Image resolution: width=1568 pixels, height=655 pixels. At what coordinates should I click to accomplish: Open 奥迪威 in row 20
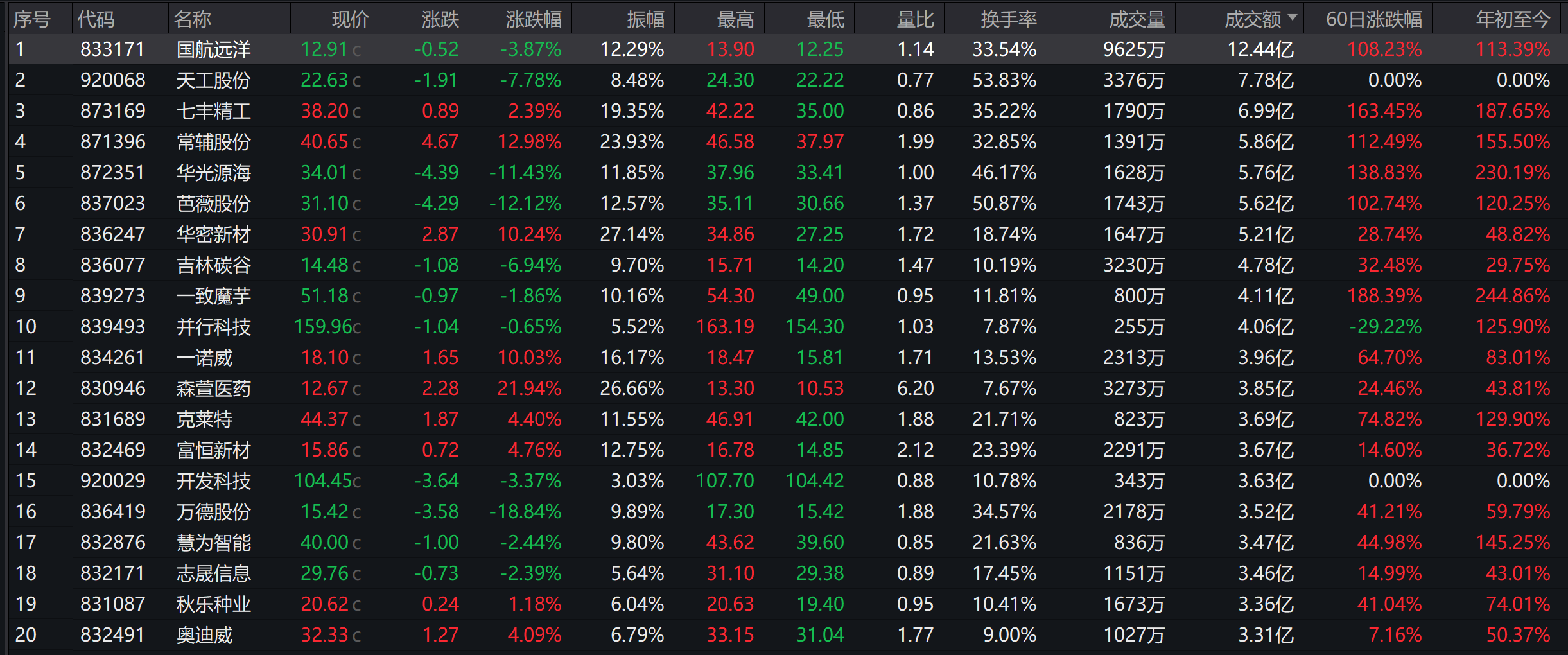[x=204, y=635]
